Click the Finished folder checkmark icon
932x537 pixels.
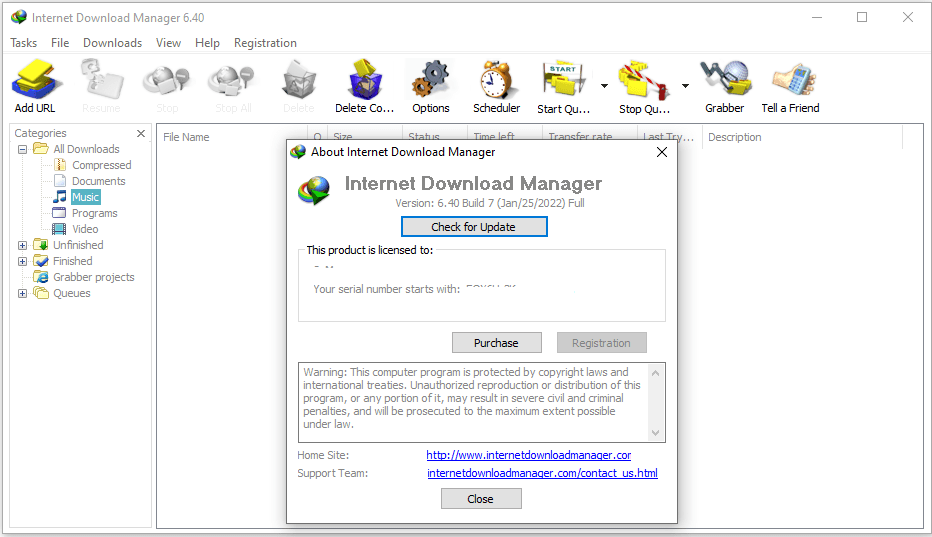tap(41, 260)
